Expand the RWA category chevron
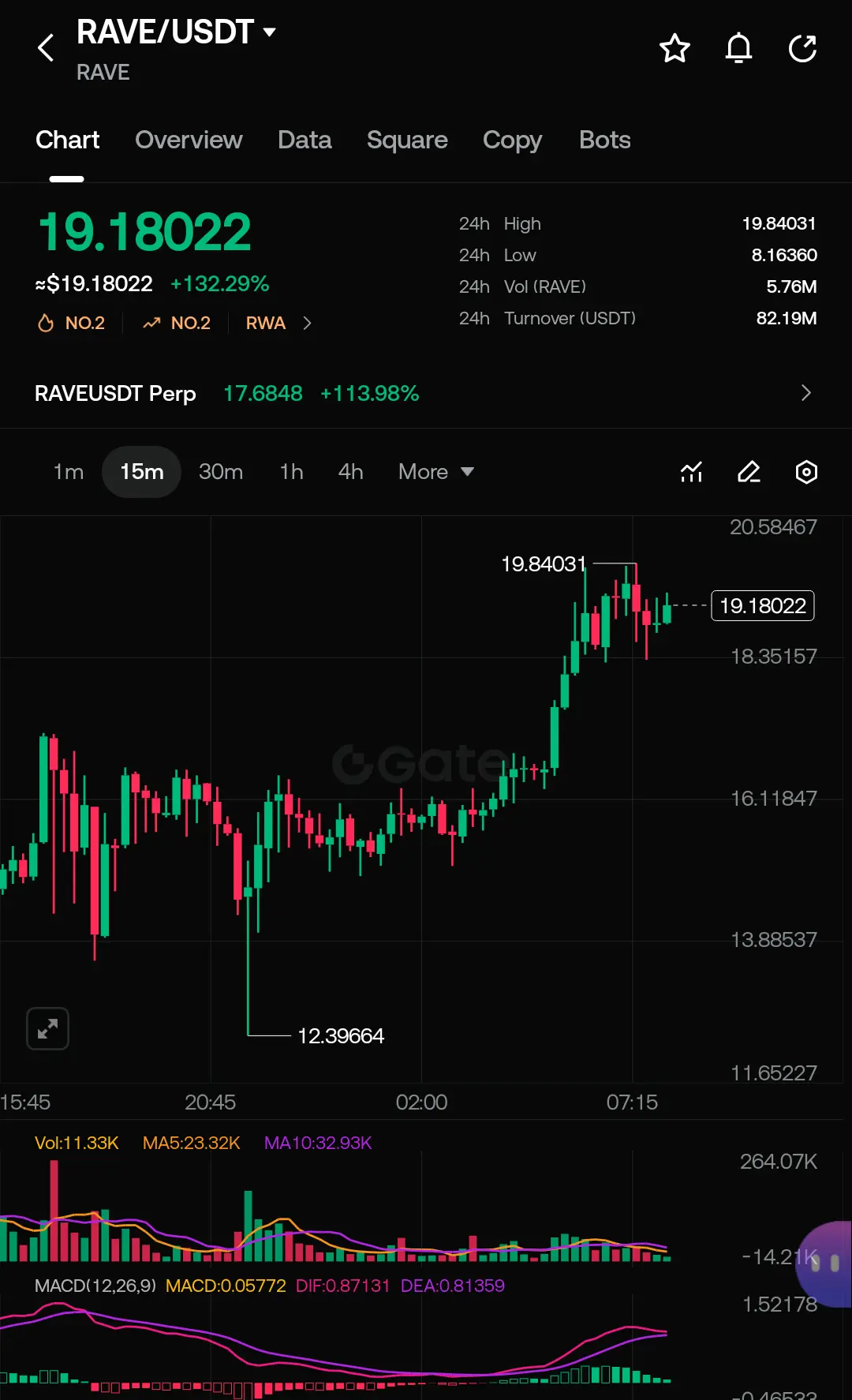The image size is (852, 1400). pos(308,323)
